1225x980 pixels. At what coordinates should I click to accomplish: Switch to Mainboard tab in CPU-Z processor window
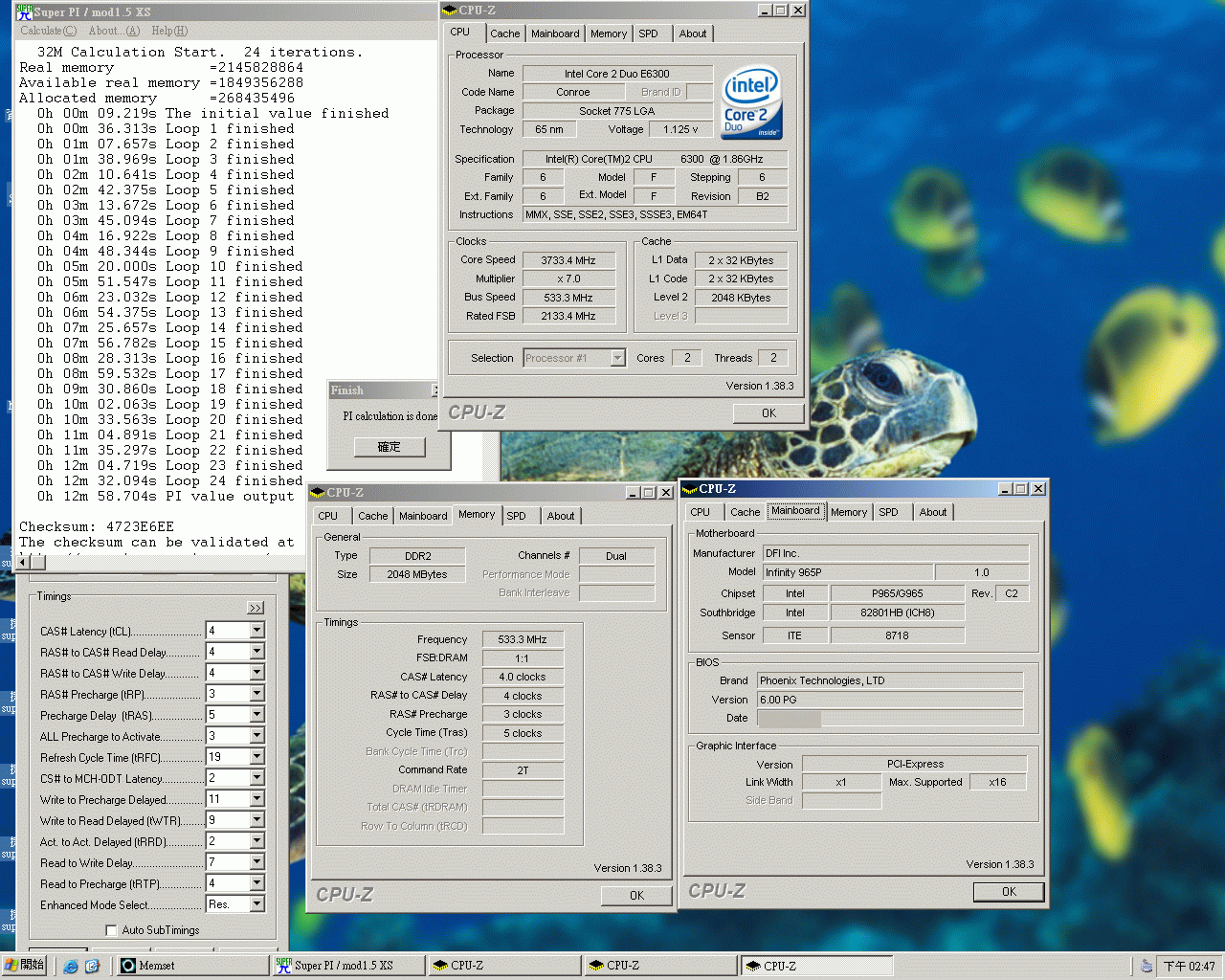(555, 33)
